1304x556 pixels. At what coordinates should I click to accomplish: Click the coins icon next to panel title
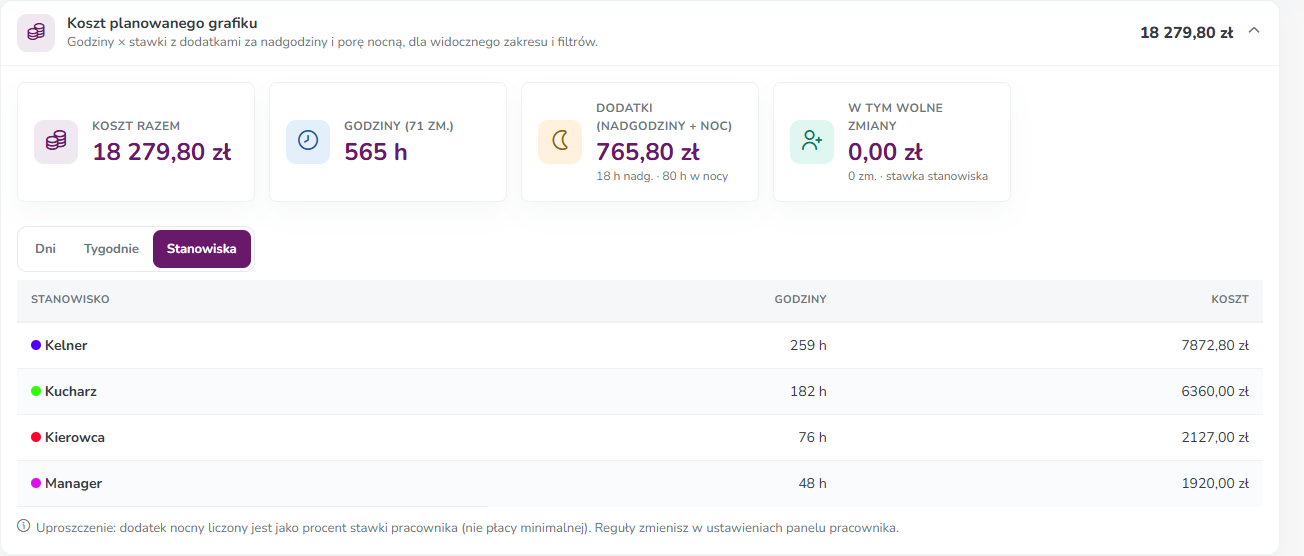tap(36, 33)
